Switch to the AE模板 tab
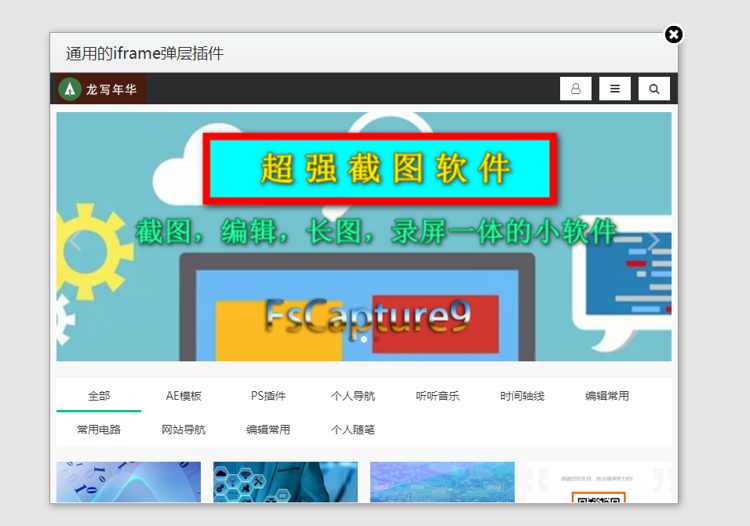 coord(184,396)
